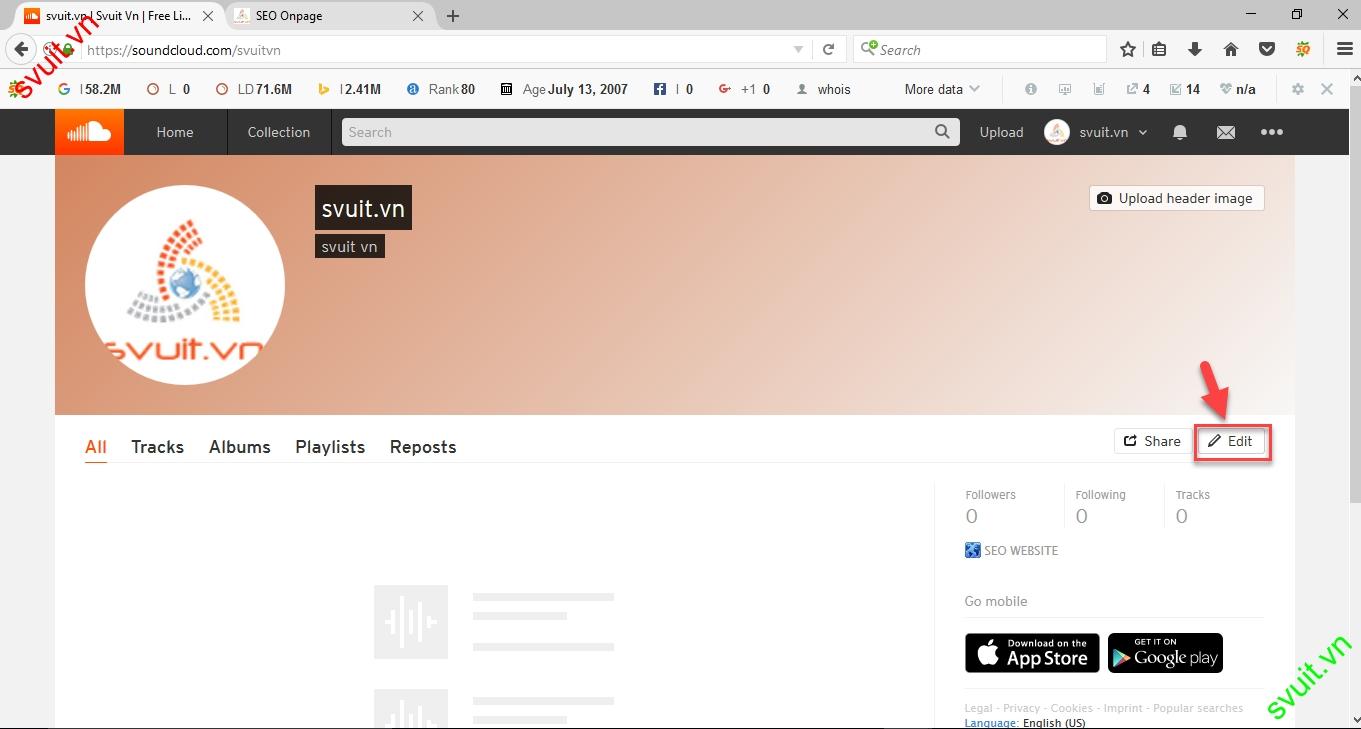The image size is (1361, 729).
Task: Open Collection in SoundCloud nav
Action: (279, 132)
